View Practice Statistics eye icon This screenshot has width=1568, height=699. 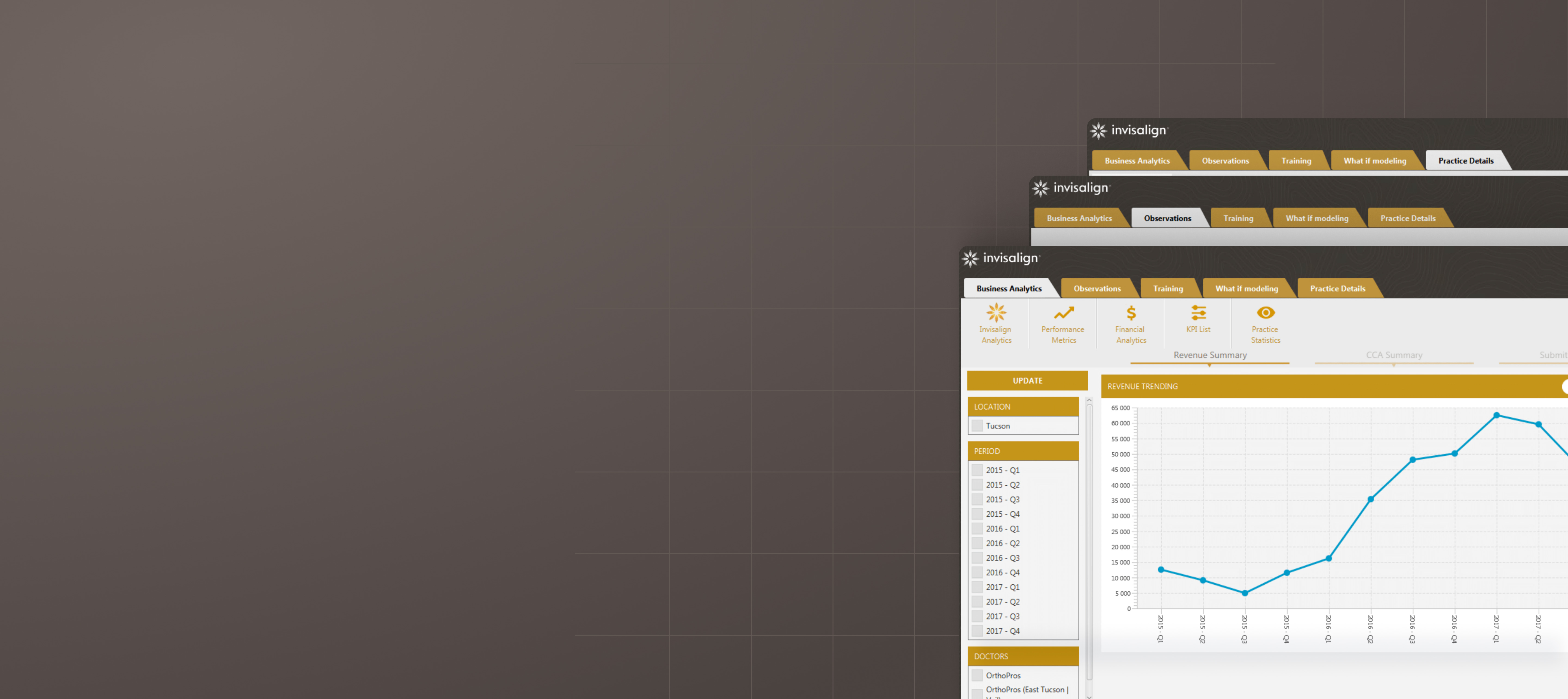pos(1266,313)
